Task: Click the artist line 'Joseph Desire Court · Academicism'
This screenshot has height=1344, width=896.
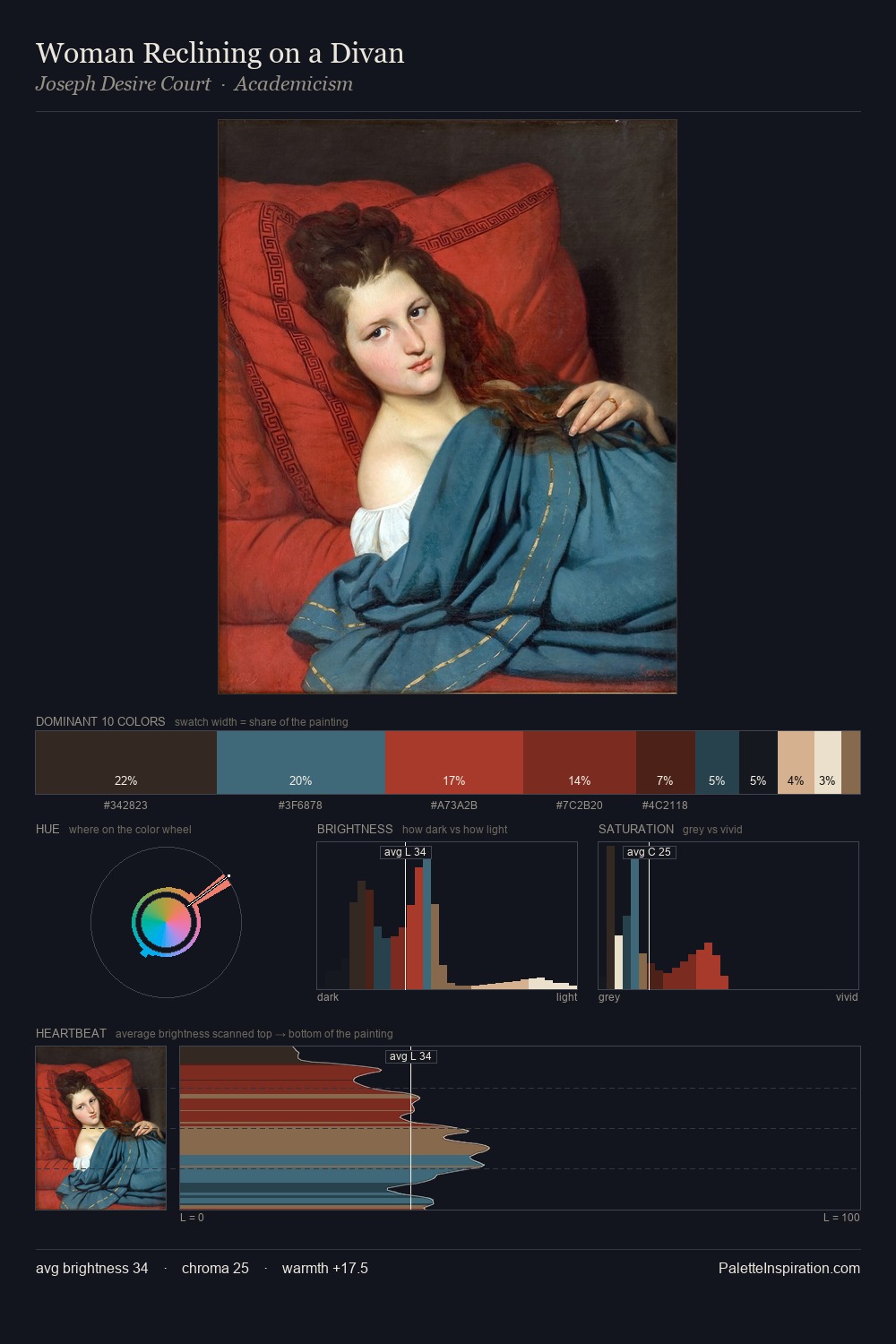Action: (x=194, y=84)
